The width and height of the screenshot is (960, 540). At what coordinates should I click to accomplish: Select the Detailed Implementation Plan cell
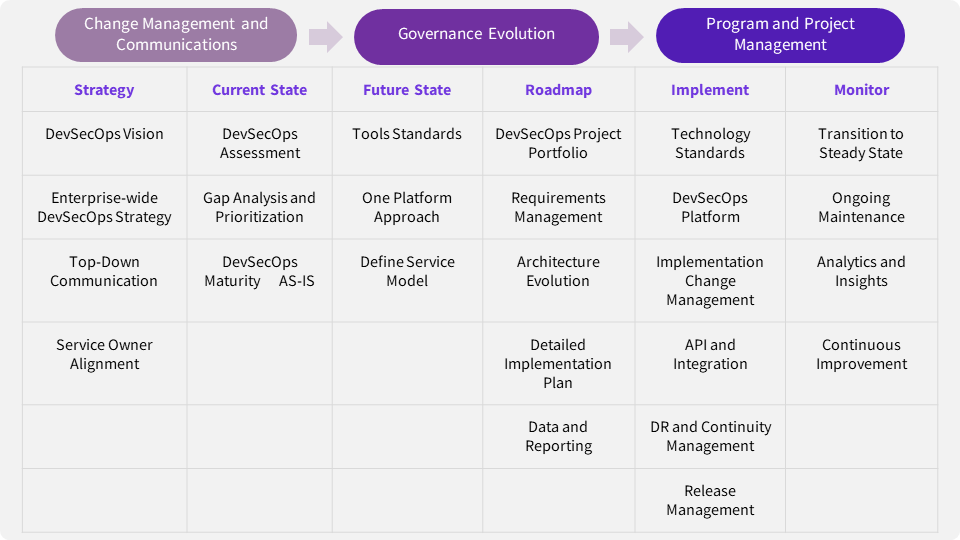tap(558, 364)
